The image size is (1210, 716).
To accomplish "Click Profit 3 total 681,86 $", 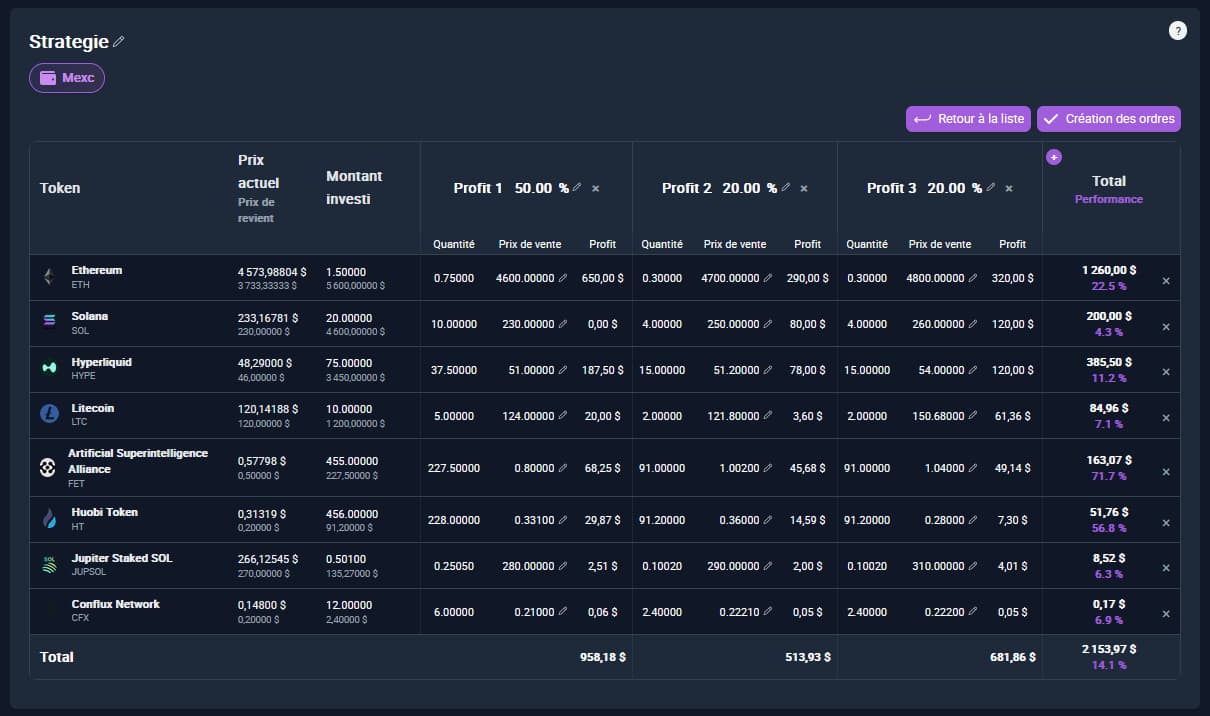I will click(1013, 657).
